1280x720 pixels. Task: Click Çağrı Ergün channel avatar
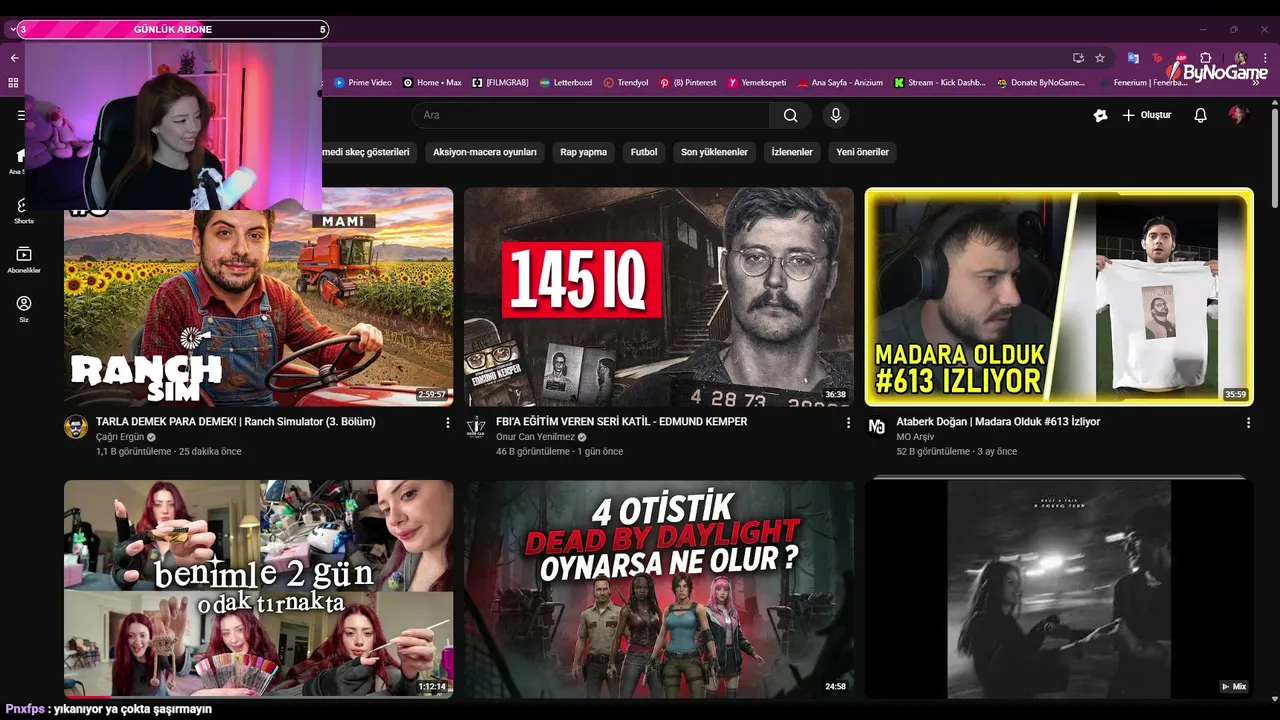point(76,427)
